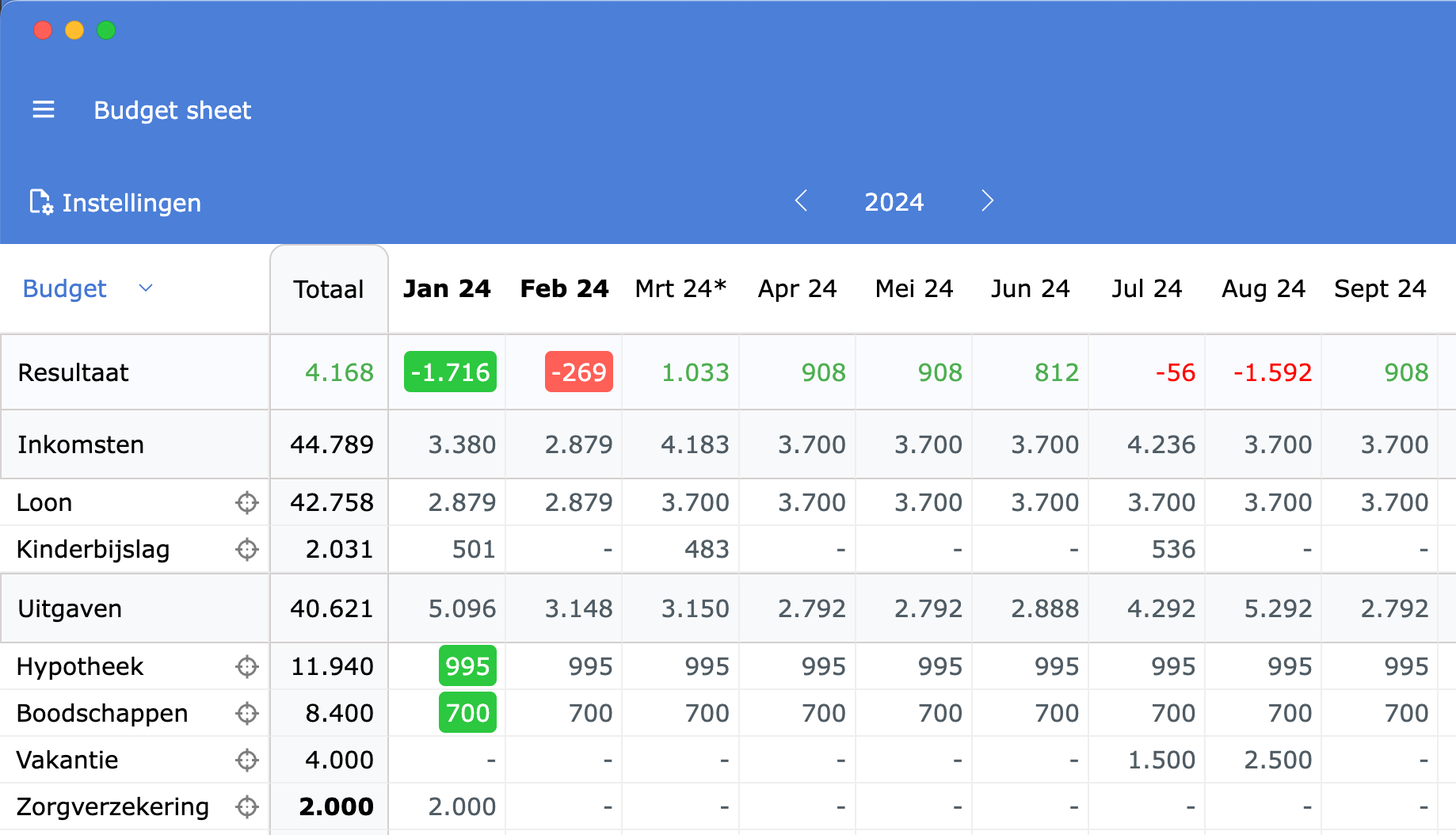Select the Vakantie 2.500 August cell
The image size is (1456, 835).
(x=1277, y=761)
